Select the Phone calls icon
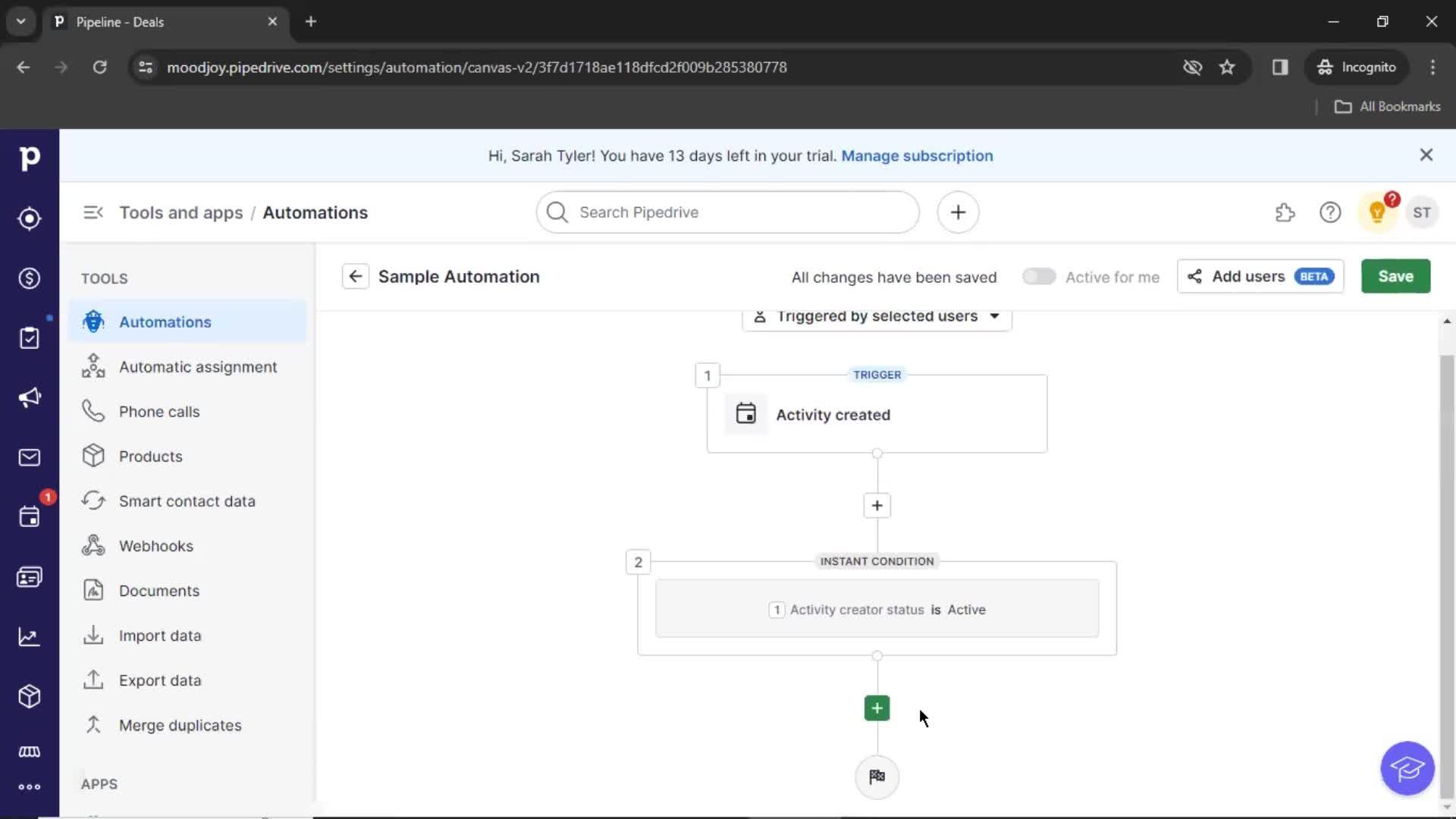The height and width of the screenshot is (819, 1456). (x=93, y=411)
